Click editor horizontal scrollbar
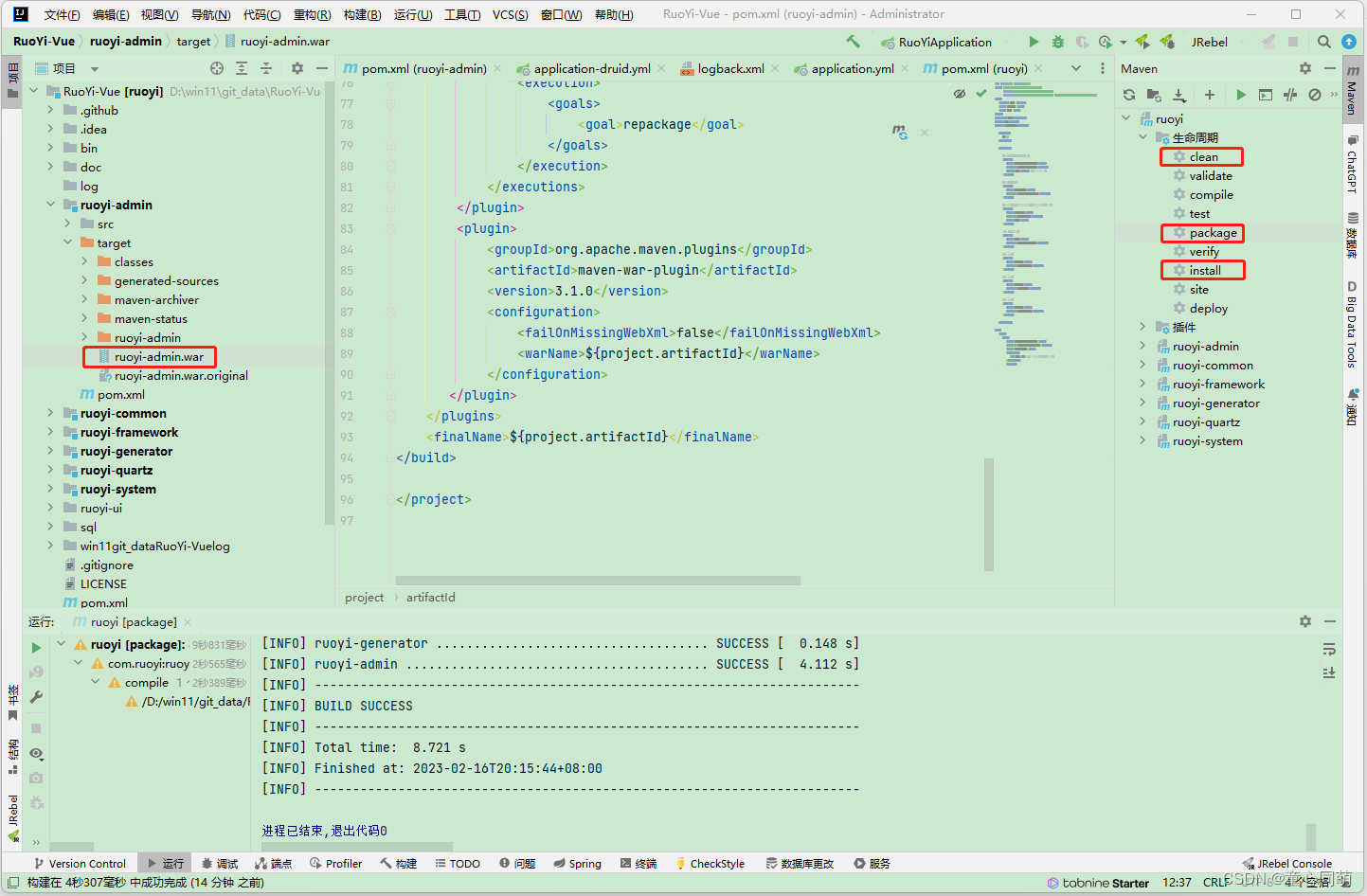The height and width of the screenshot is (896, 1367). point(598,581)
